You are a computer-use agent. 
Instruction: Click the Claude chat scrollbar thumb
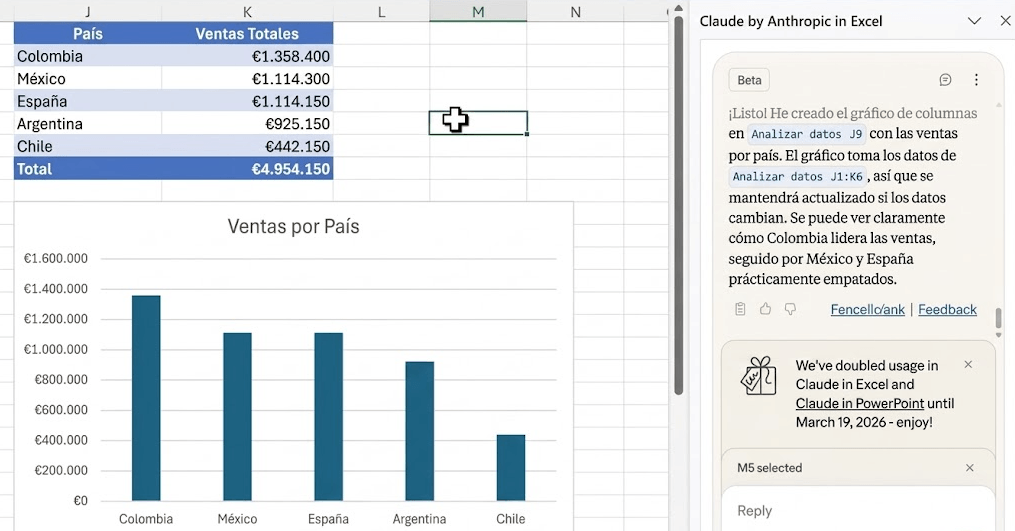click(998, 319)
